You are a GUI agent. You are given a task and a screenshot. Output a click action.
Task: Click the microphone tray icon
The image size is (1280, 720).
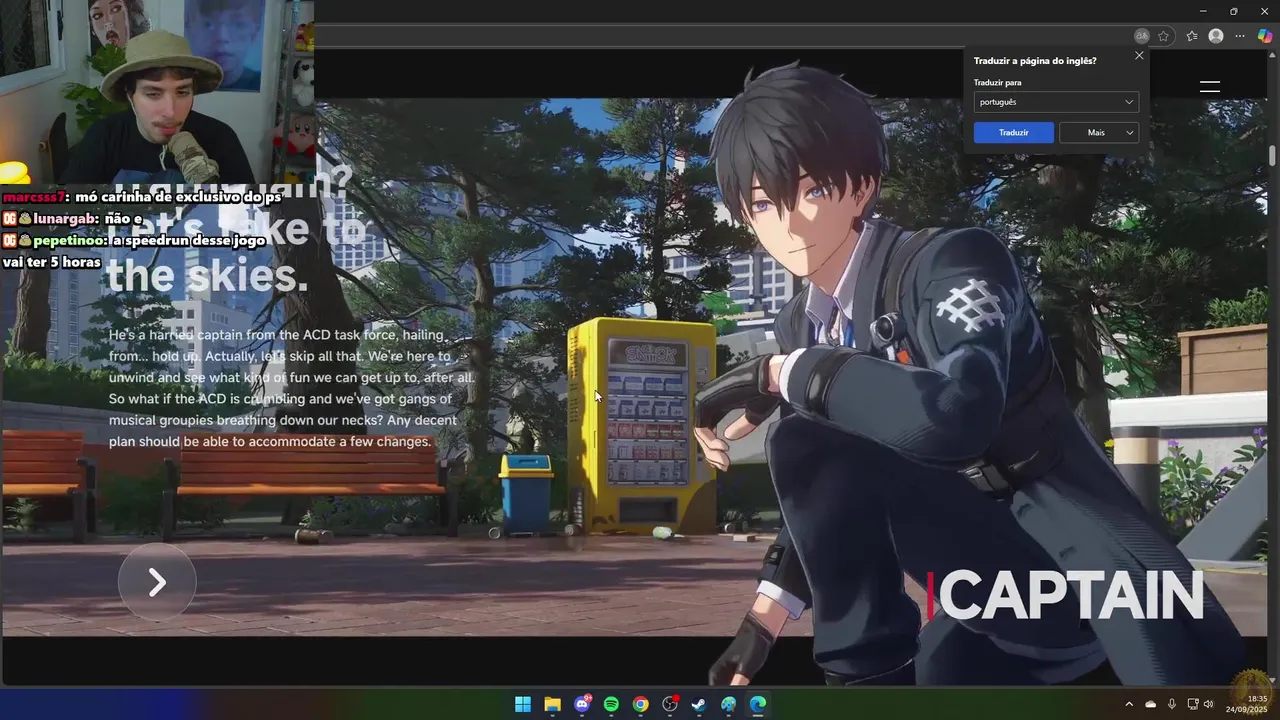[1171, 704]
